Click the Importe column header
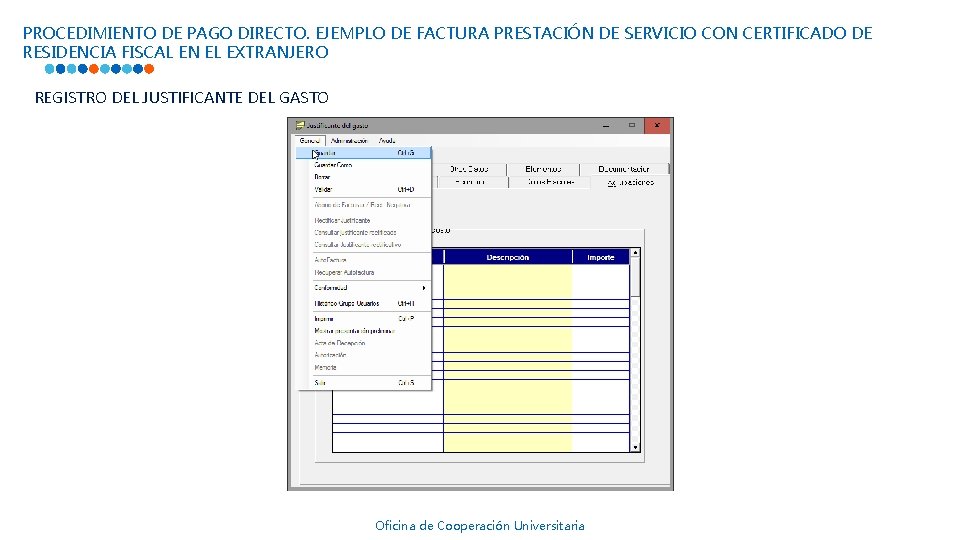The width and height of the screenshot is (960, 540). (x=601, y=257)
